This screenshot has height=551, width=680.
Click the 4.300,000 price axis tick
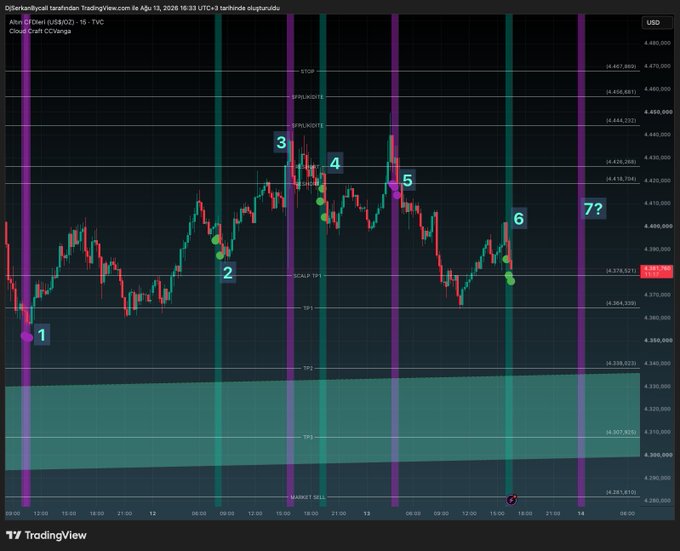tap(657, 455)
